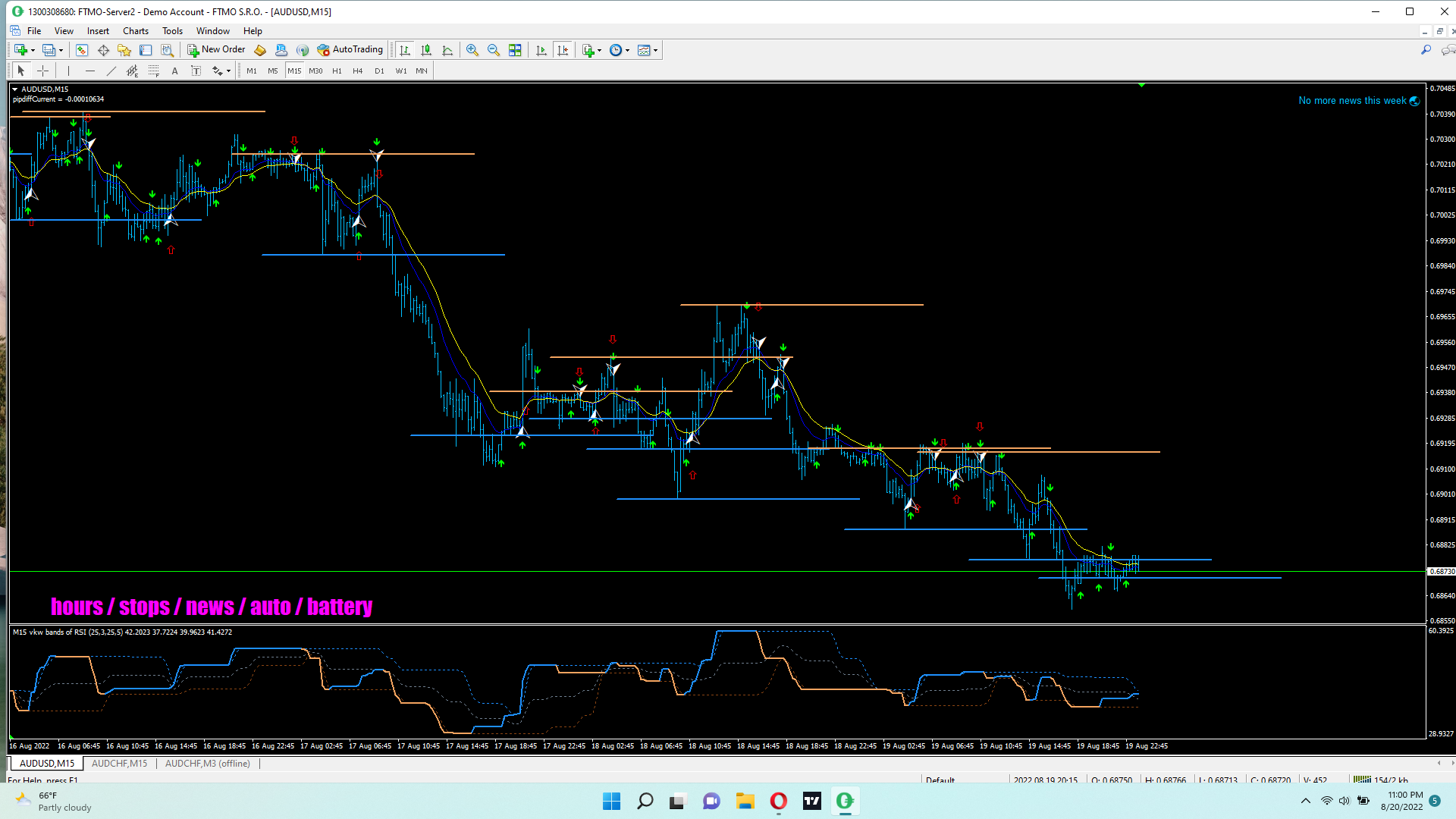
Task: Zoom in on the chart
Action: click(472, 50)
